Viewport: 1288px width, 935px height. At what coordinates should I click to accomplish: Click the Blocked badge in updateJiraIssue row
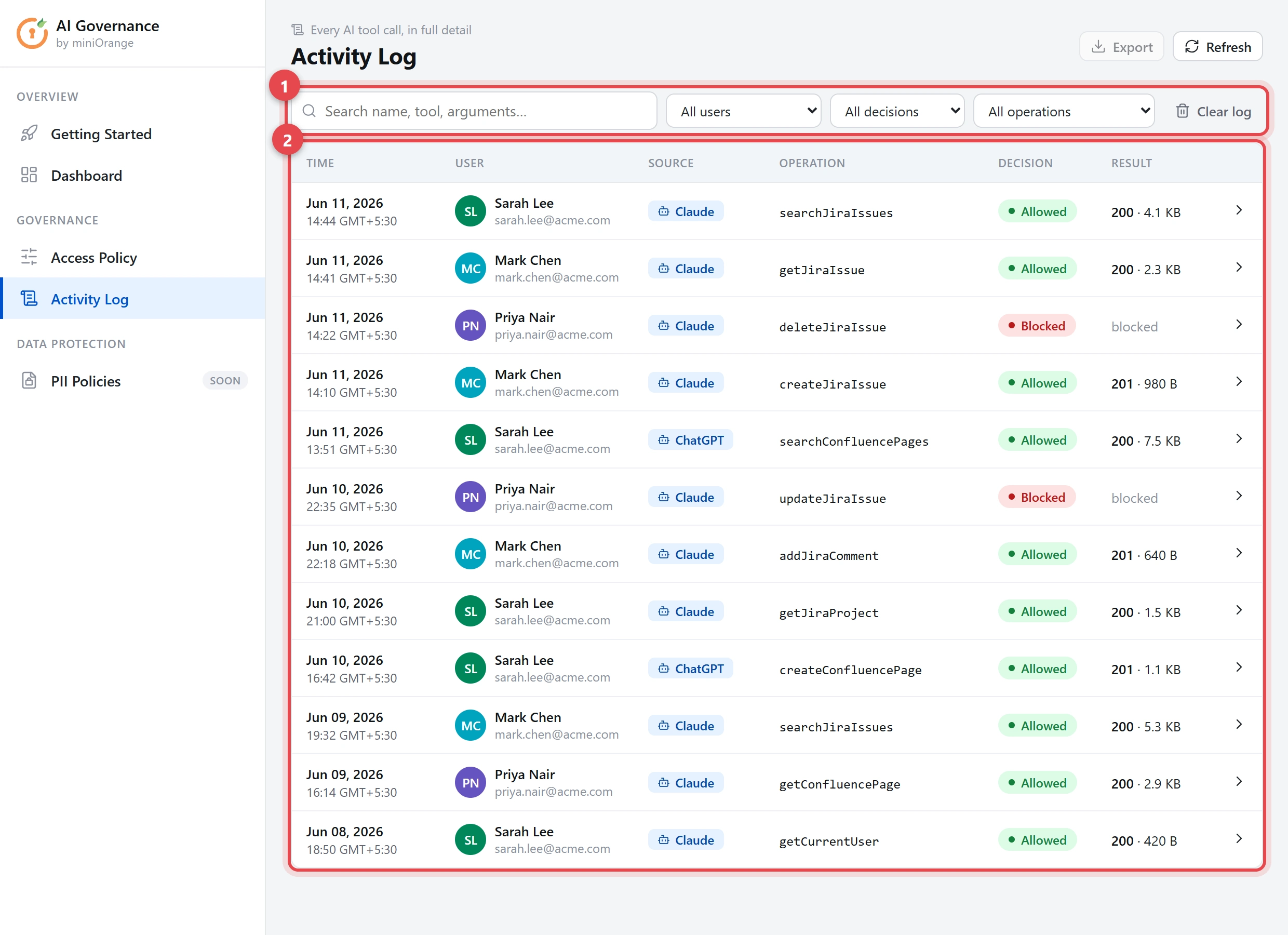(x=1037, y=497)
